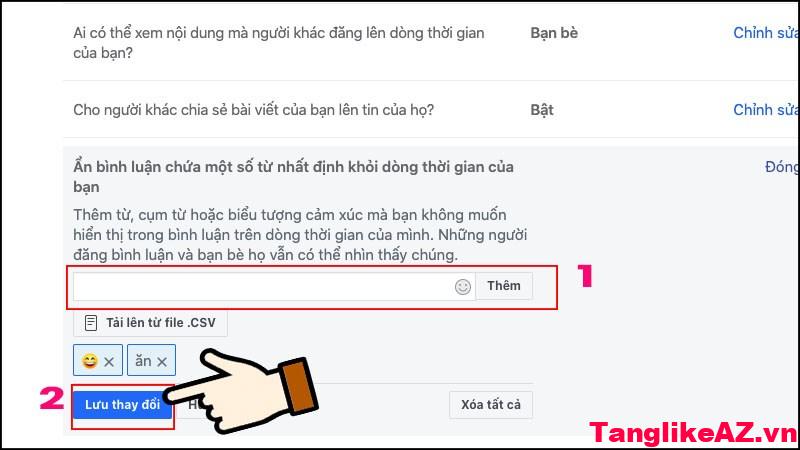Click the 'Ẩn bình luận chứa' section heading
The width and height of the screenshot is (800, 450).
click(293, 177)
